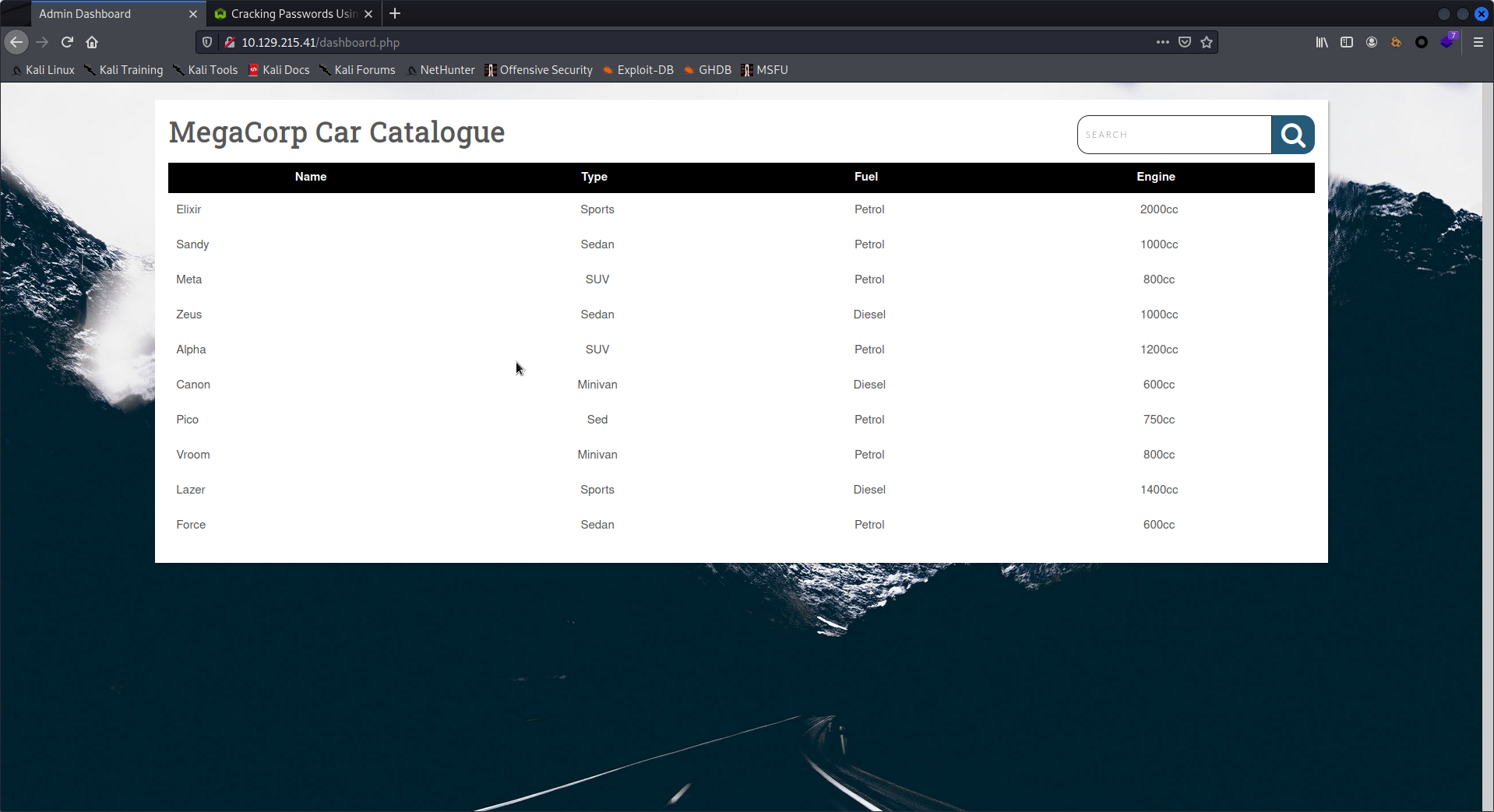The height and width of the screenshot is (812, 1494).
Task: Open the Kali Forums bookmark
Action: click(x=358, y=70)
